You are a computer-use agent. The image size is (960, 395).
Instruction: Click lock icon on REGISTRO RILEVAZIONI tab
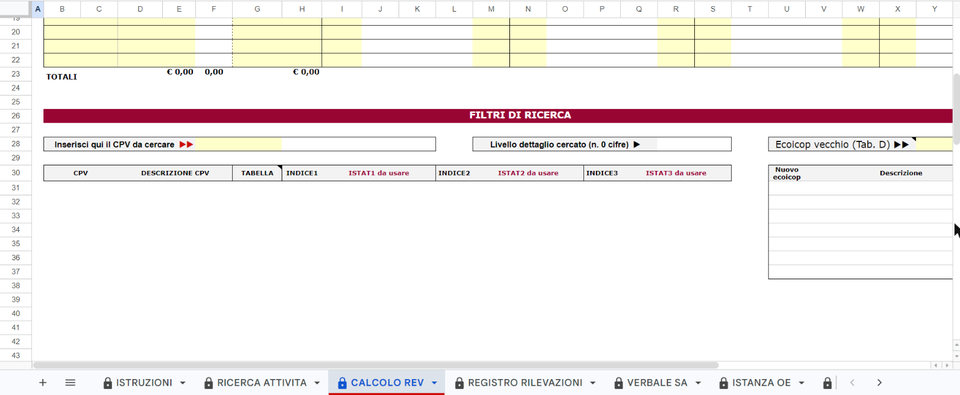point(459,383)
